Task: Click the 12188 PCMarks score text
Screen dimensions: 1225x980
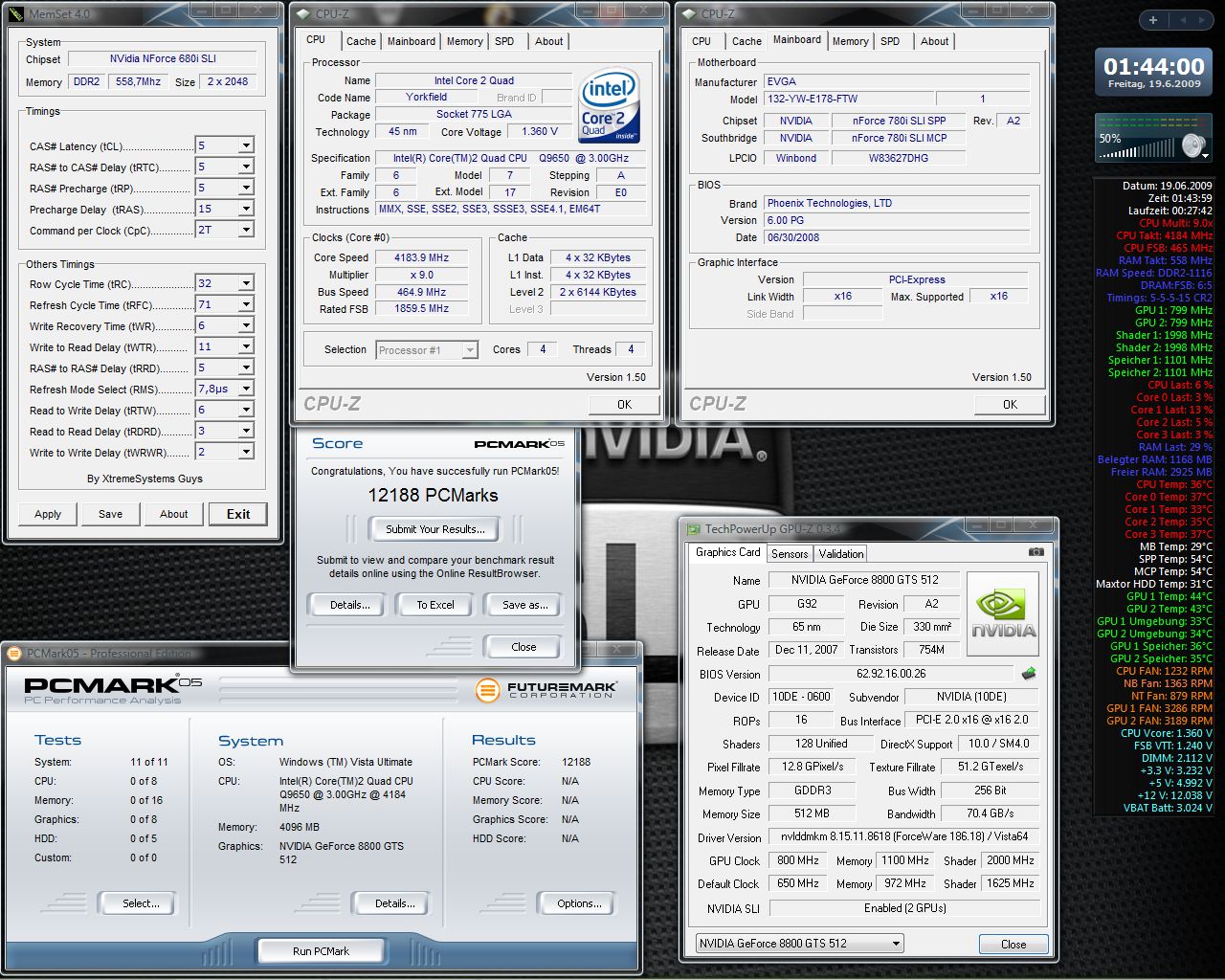Action: coord(434,495)
